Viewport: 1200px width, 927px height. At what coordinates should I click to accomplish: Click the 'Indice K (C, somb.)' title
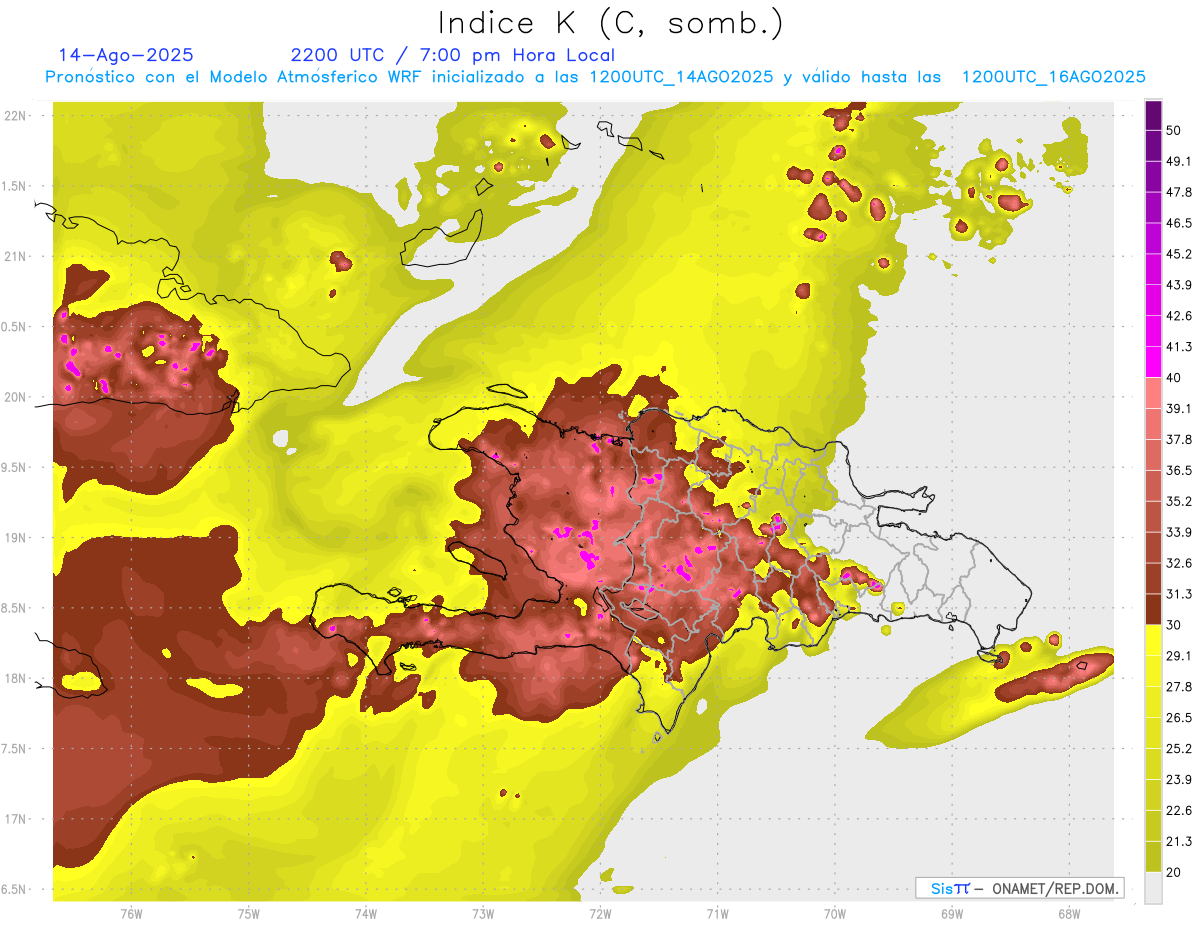pyautogui.click(x=611, y=24)
